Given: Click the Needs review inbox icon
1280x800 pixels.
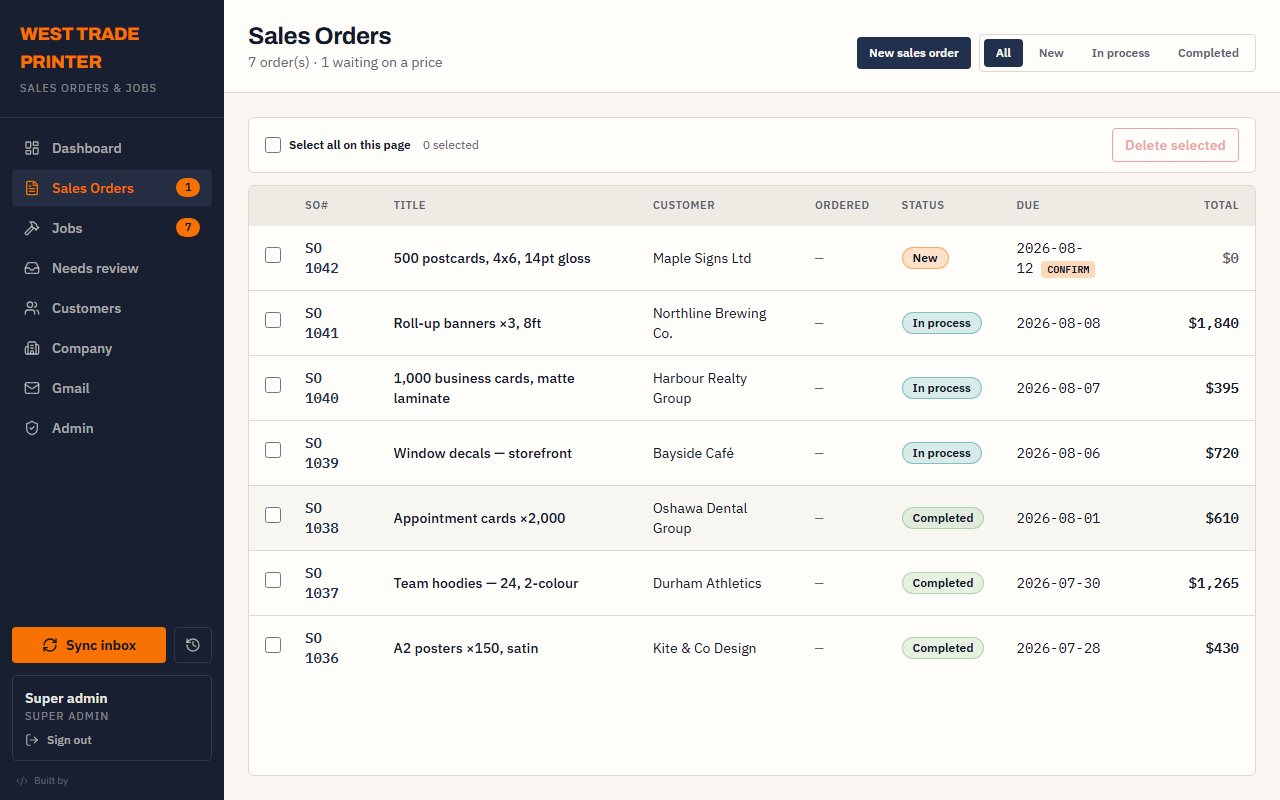Looking at the screenshot, I should tap(32, 268).
